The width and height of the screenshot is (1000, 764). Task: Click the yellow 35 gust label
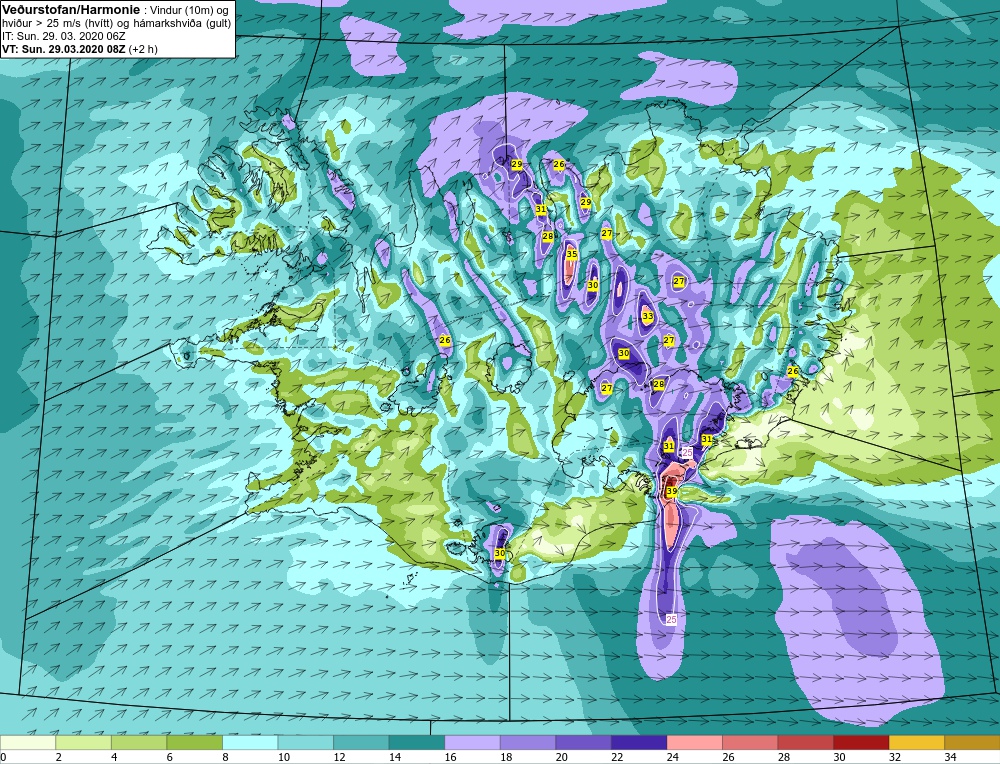(571, 254)
